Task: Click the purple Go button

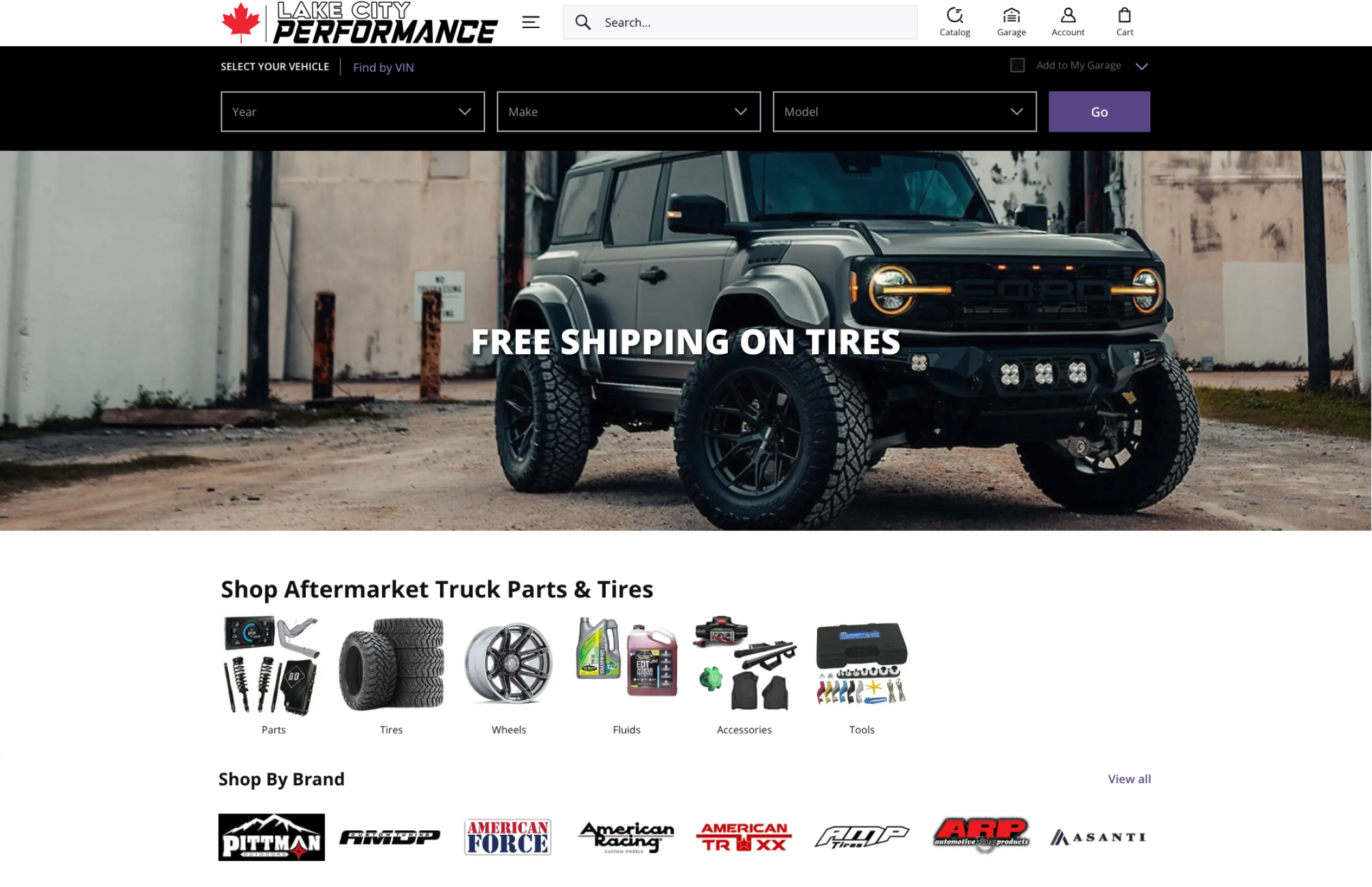Action: point(1099,112)
